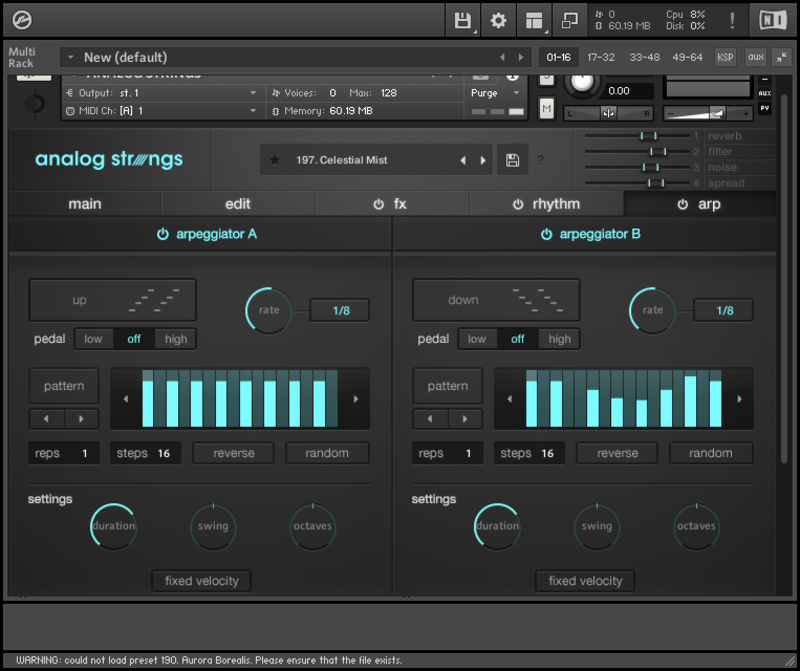
Task: Mute instrument with M button
Action: [546, 108]
